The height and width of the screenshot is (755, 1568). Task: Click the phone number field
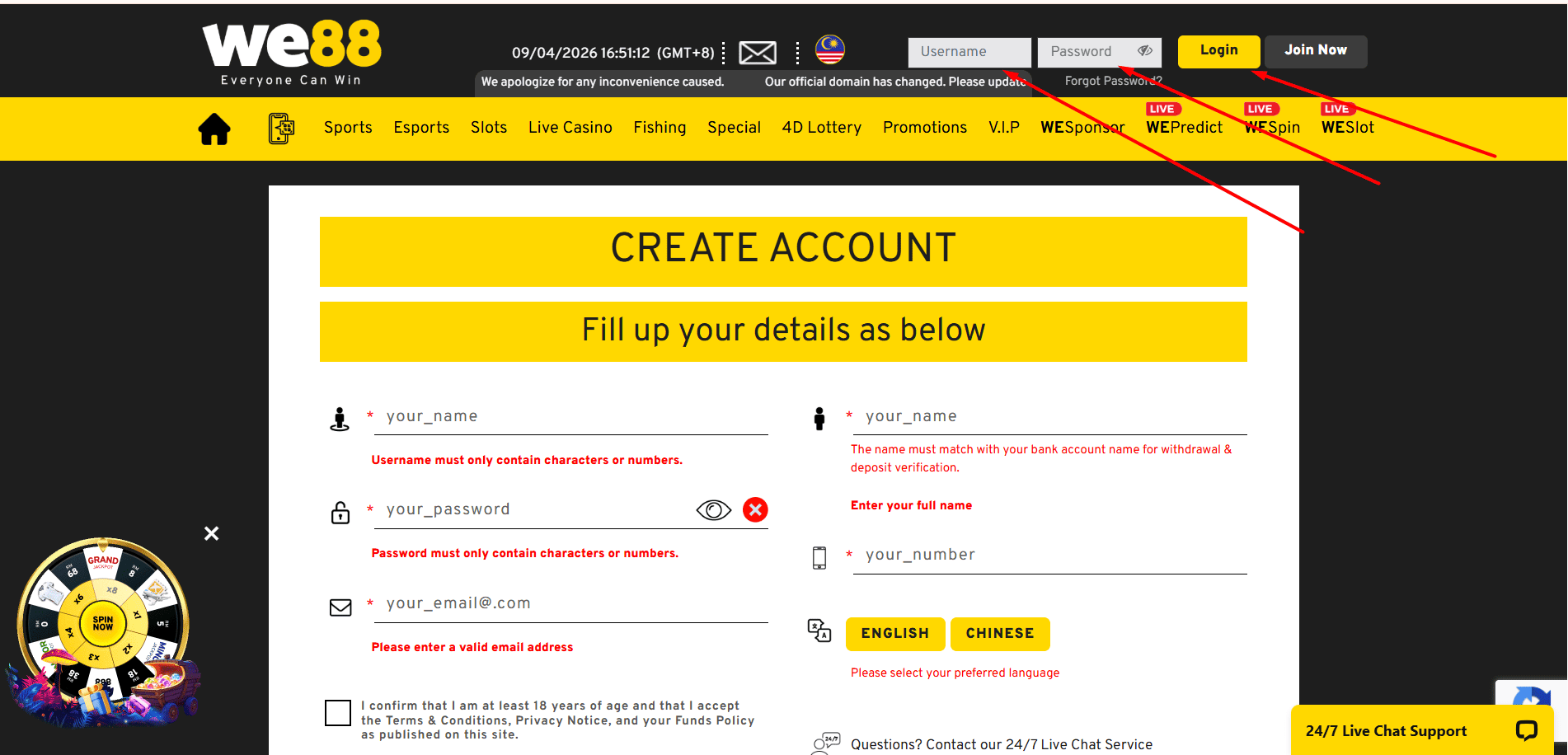coord(1050,556)
